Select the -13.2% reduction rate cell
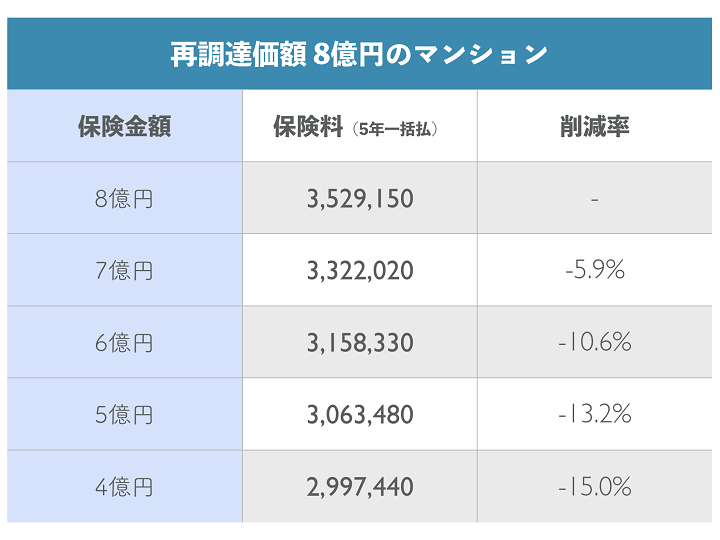Image resolution: width=720 pixels, height=540 pixels. [x=595, y=415]
